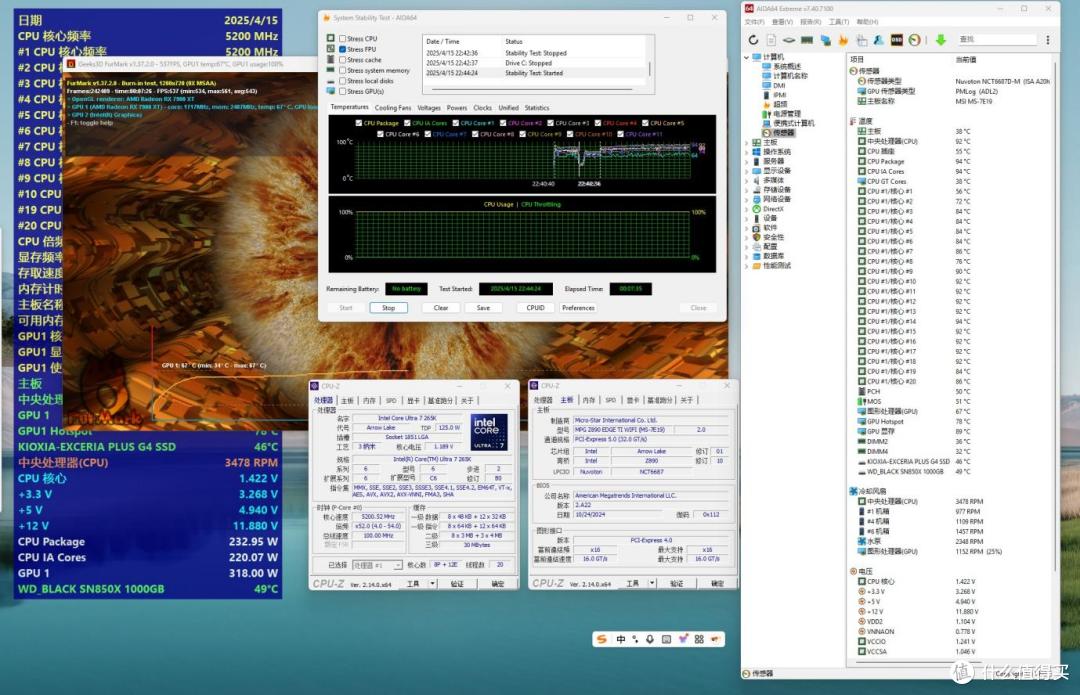Viewport: 1080px width, 695px height.
Task: Switch to the Cooling Fans tab
Action: click(393, 108)
